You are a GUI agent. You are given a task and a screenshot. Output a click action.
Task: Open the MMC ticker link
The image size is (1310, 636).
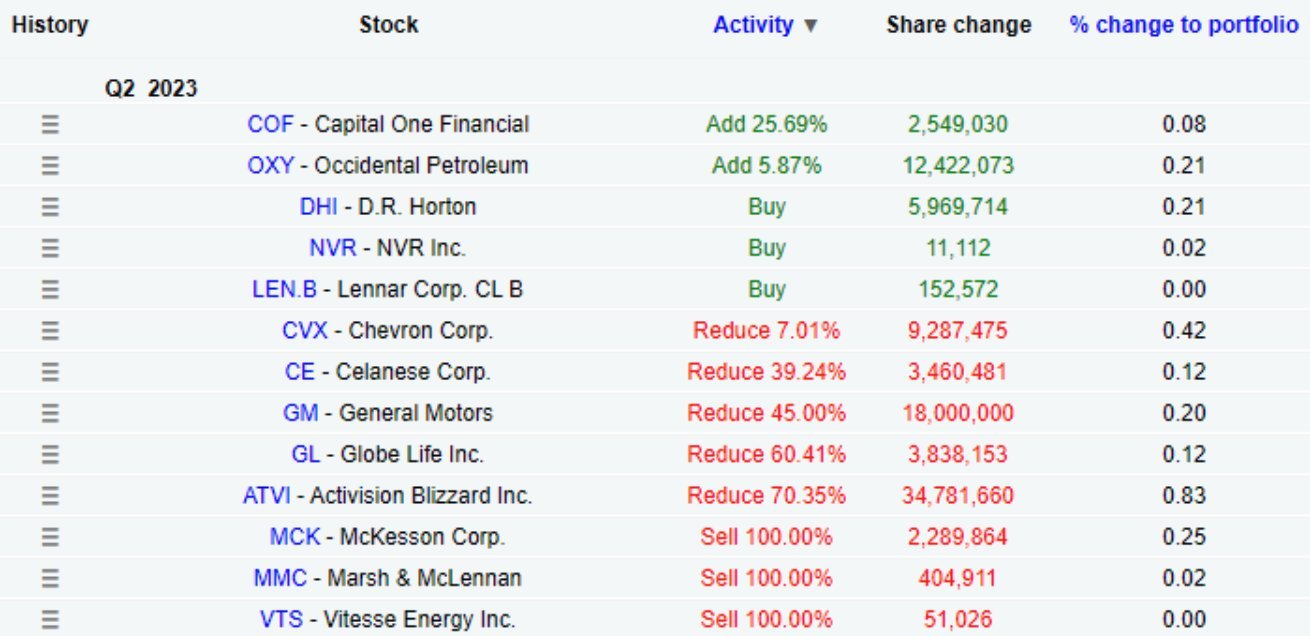coord(280,578)
